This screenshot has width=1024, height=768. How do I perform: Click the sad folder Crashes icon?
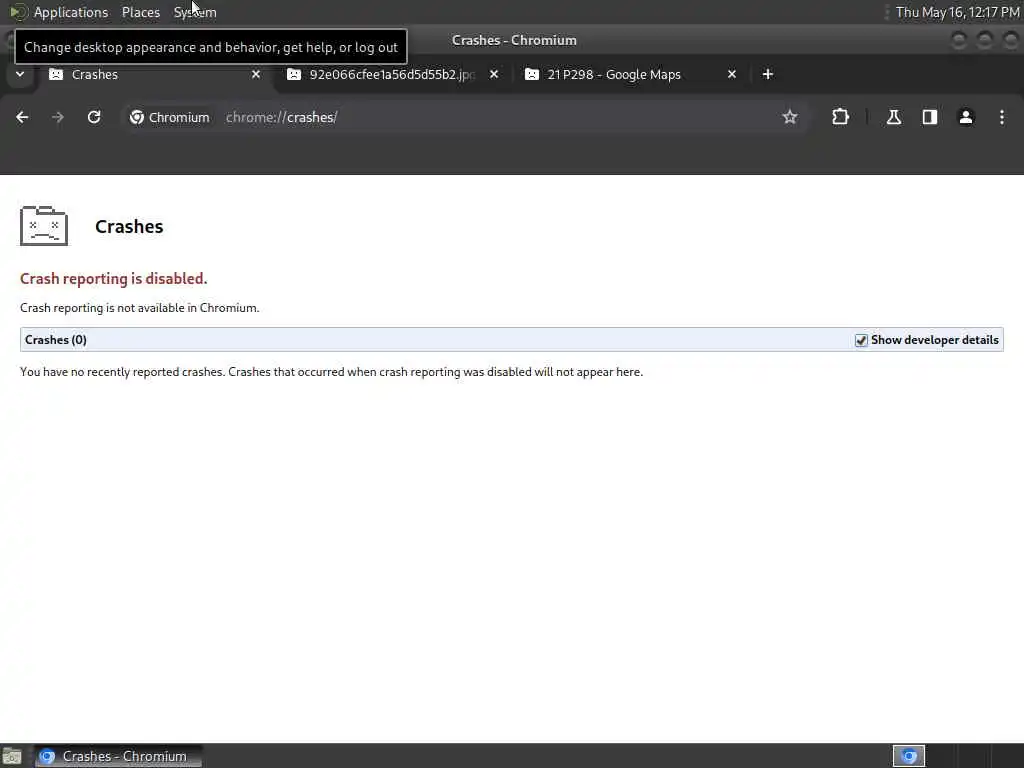point(44,226)
